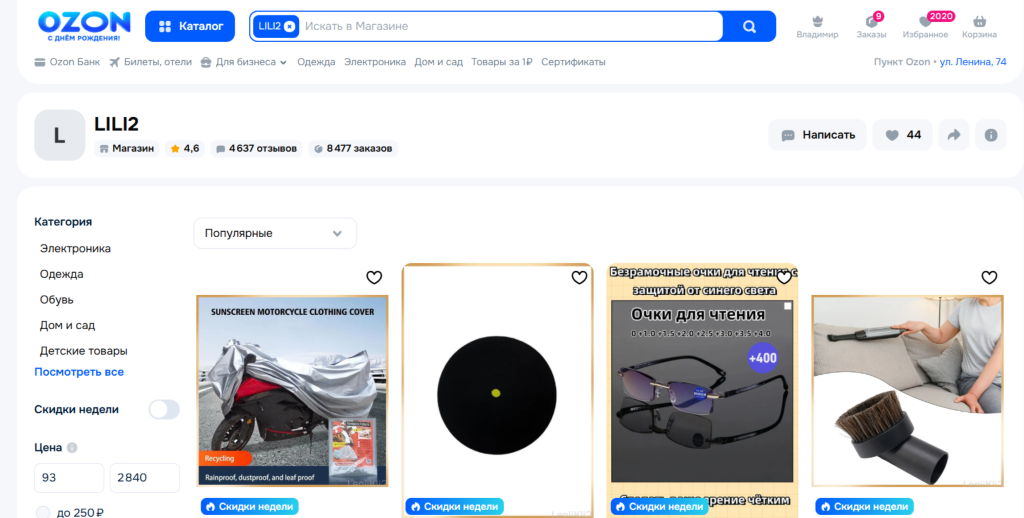The width and height of the screenshot is (1024, 518).
Task: Select до 250 ₽ price option
Action: (x=43, y=513)
